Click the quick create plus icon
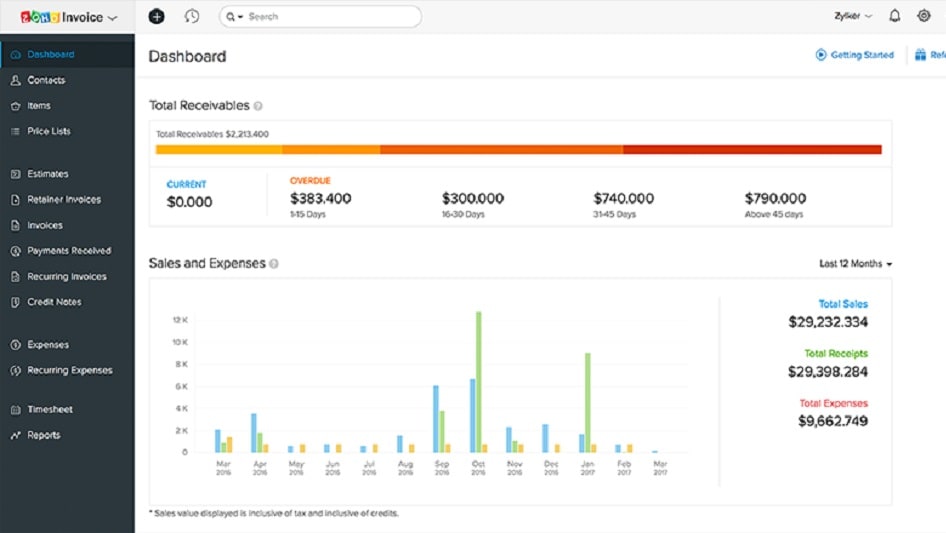The width and height of the screenshot is (946, 533). (156, 16)
